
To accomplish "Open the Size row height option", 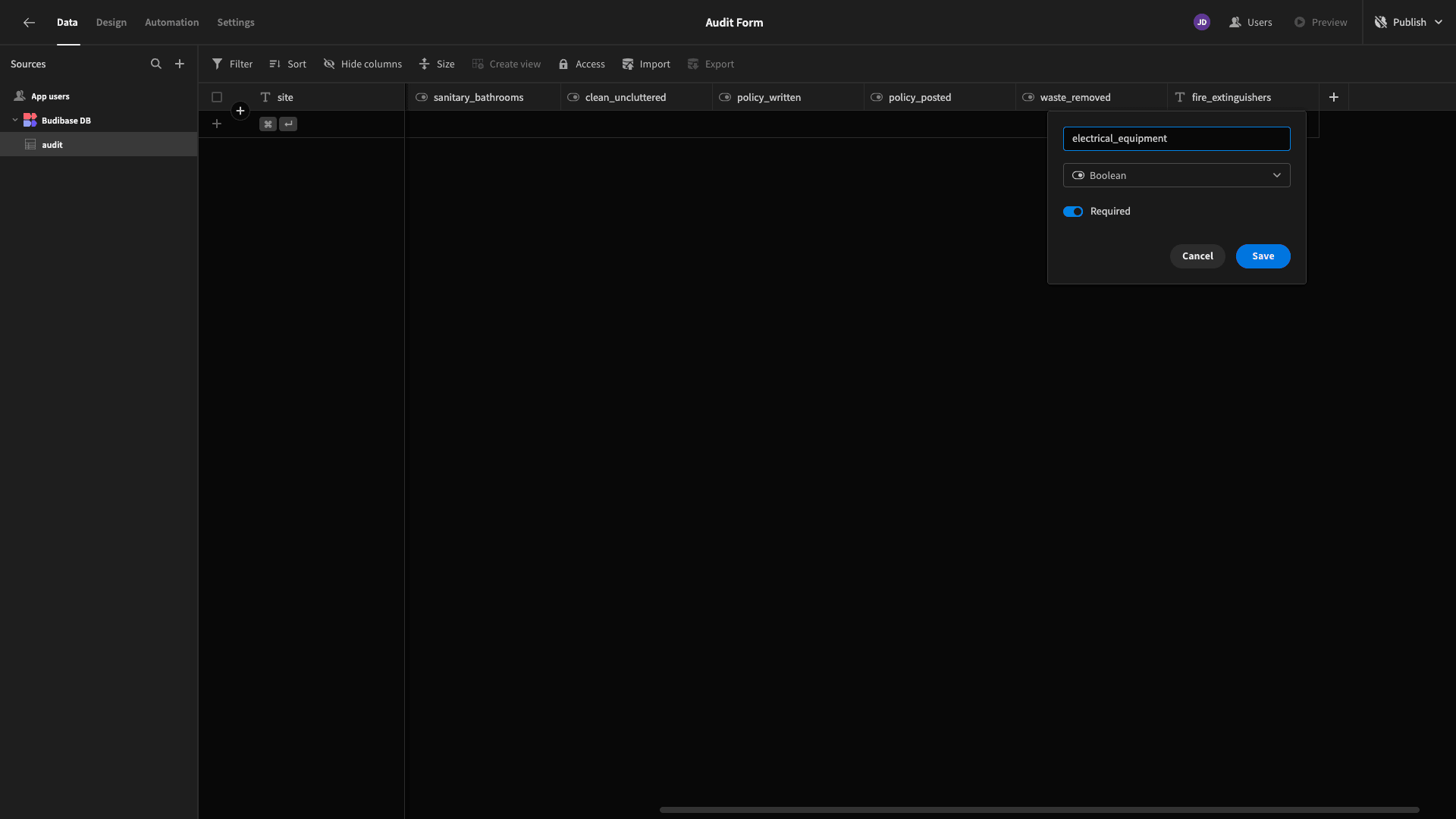I will tap(437, 64).
